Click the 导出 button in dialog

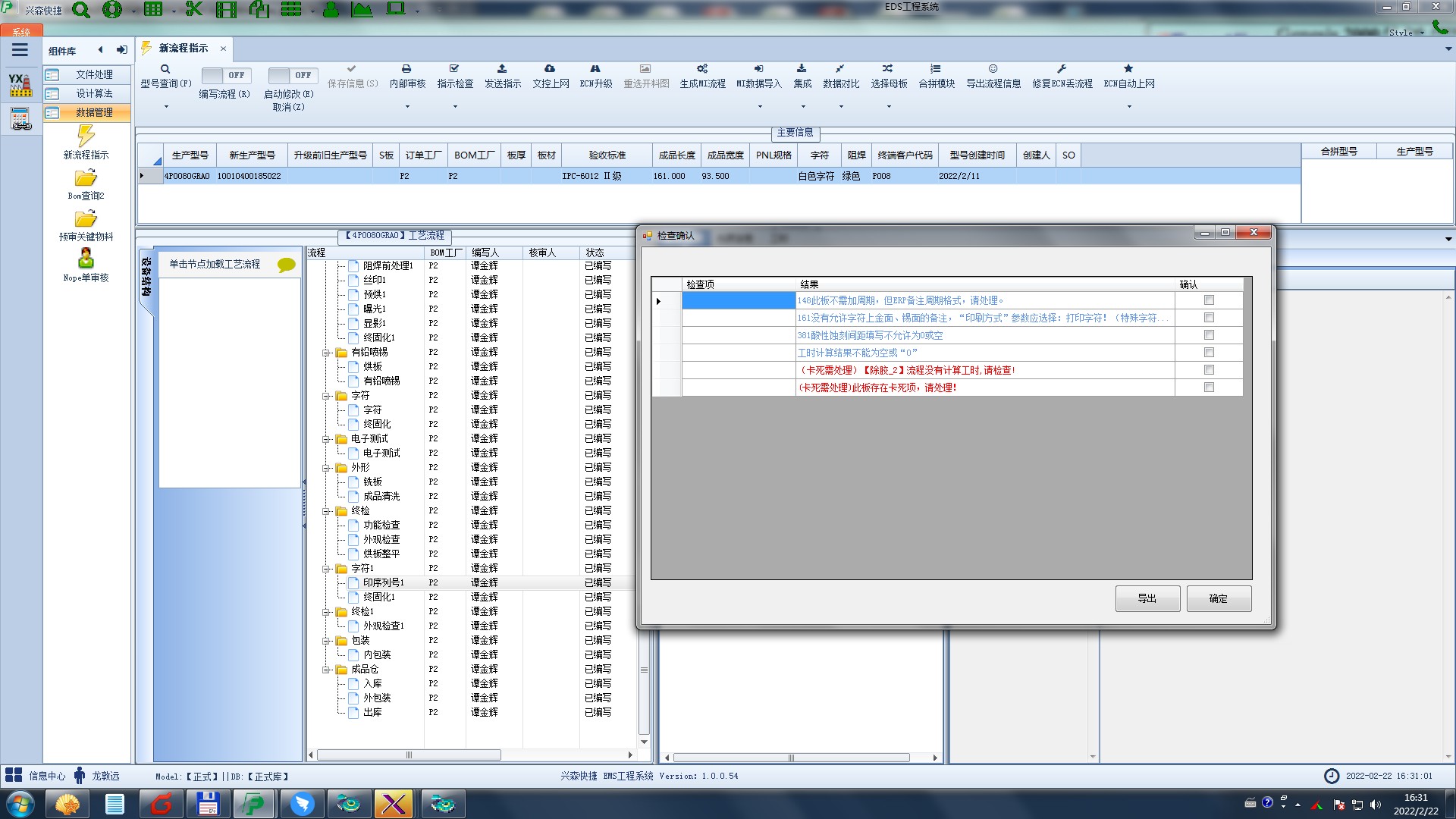tap(1147, 598)
